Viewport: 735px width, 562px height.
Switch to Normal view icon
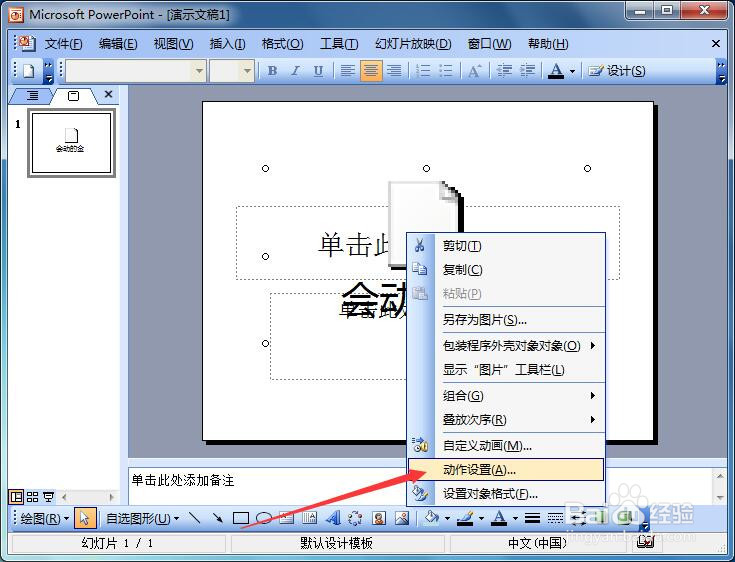point(16,496)
